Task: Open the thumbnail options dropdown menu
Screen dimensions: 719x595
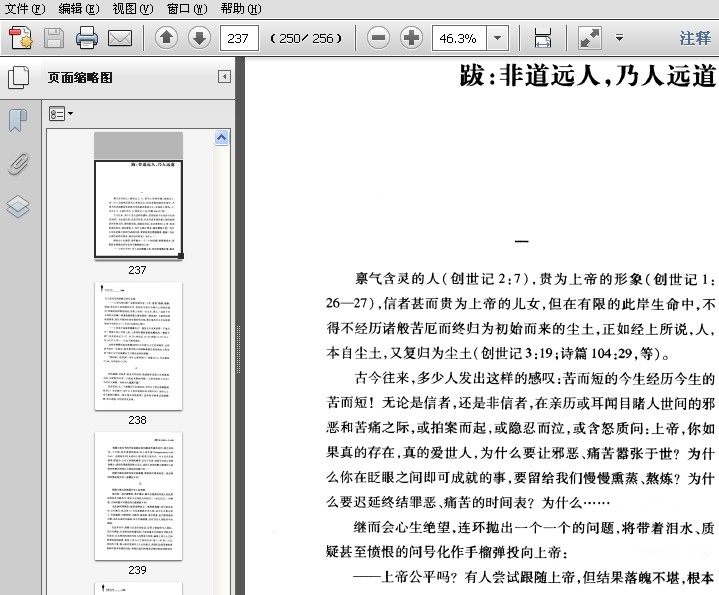Action: (x=61, y=113)
